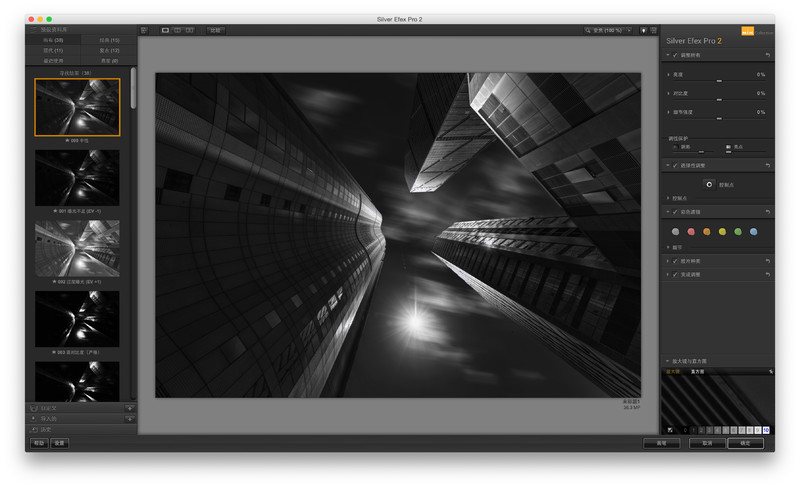Reset Color Filter with its undo arrow
This screenshot has height=488, width=800.
click(767, 211)
